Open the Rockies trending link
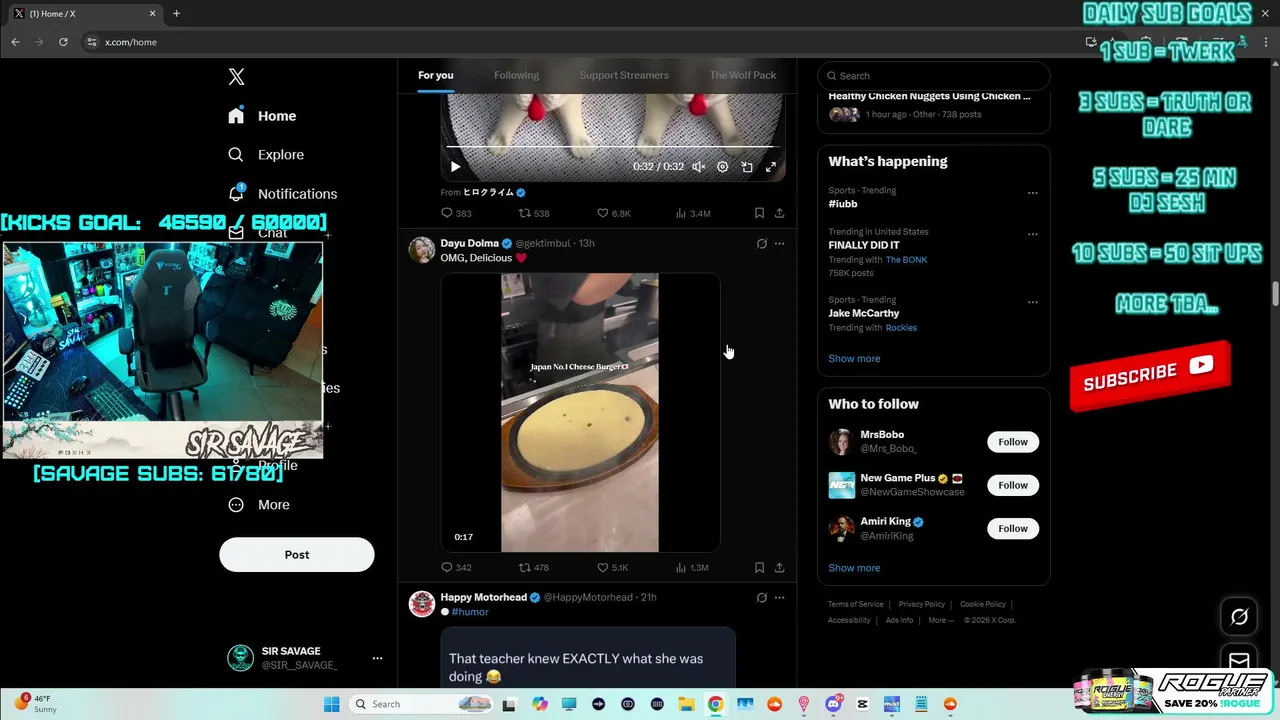This screenshot has width=1280, height=720. click(901, 328)
